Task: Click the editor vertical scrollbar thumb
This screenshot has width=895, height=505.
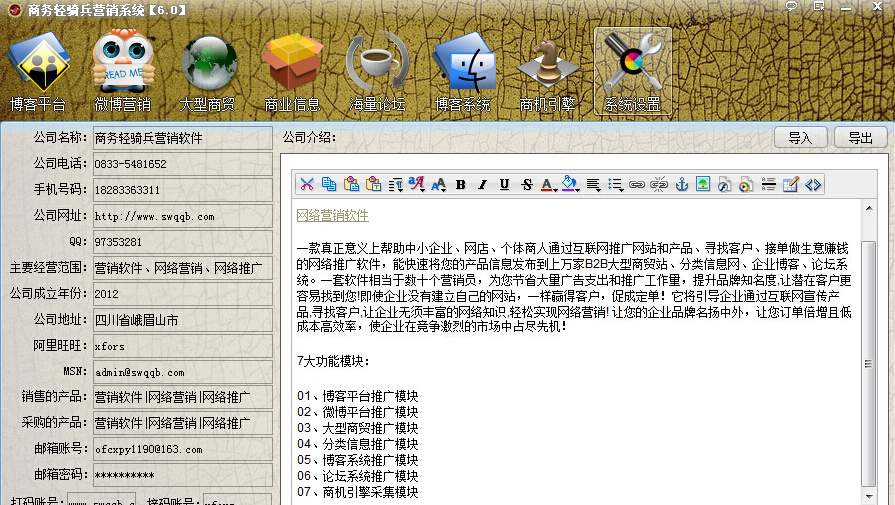Action: [x=868, y=364]
